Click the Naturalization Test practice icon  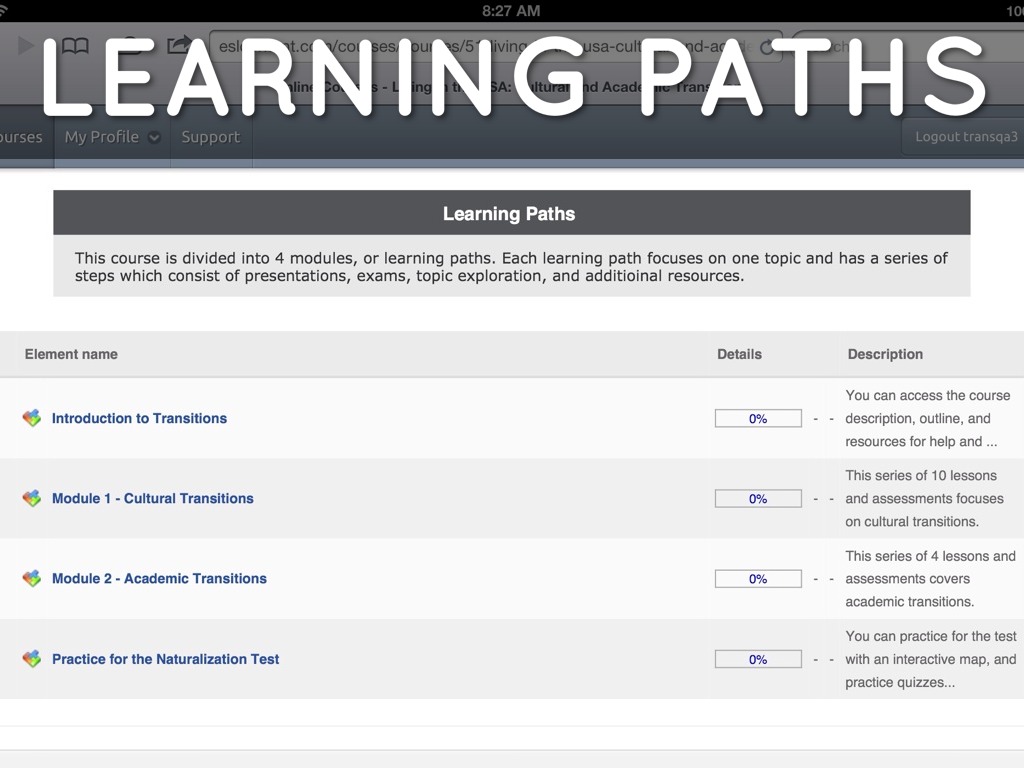click(x=32, y=659)
